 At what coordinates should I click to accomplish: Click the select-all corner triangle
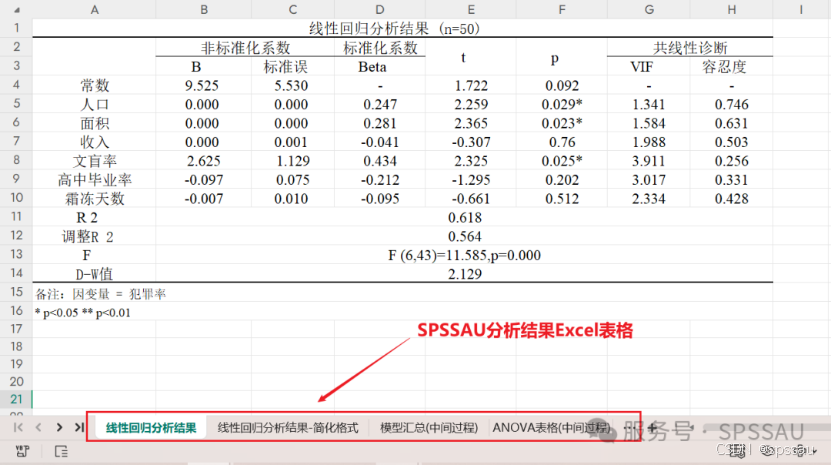tap(17, 10)
